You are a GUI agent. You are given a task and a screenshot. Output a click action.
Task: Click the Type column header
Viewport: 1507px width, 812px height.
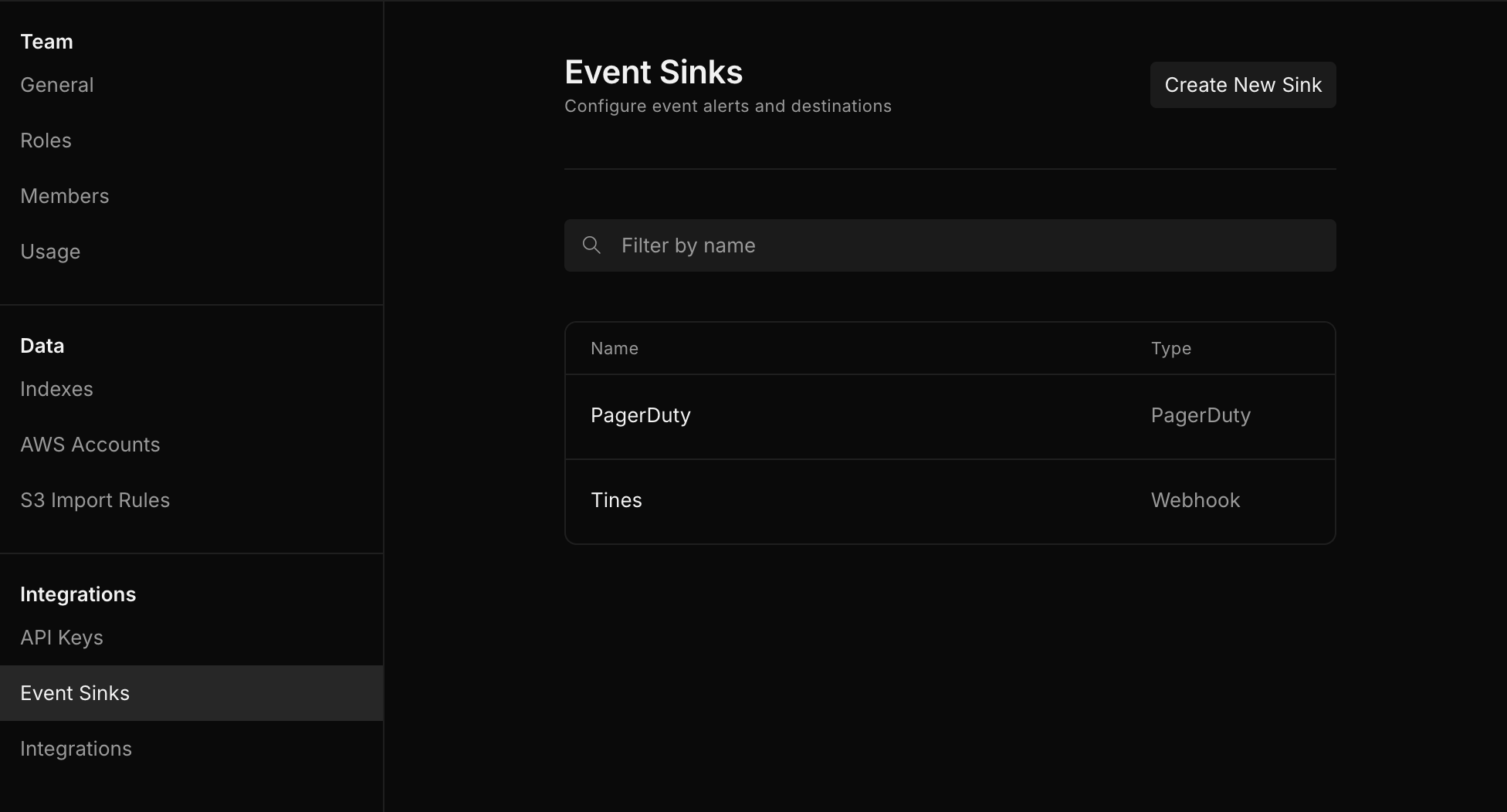pos(1171,349)
